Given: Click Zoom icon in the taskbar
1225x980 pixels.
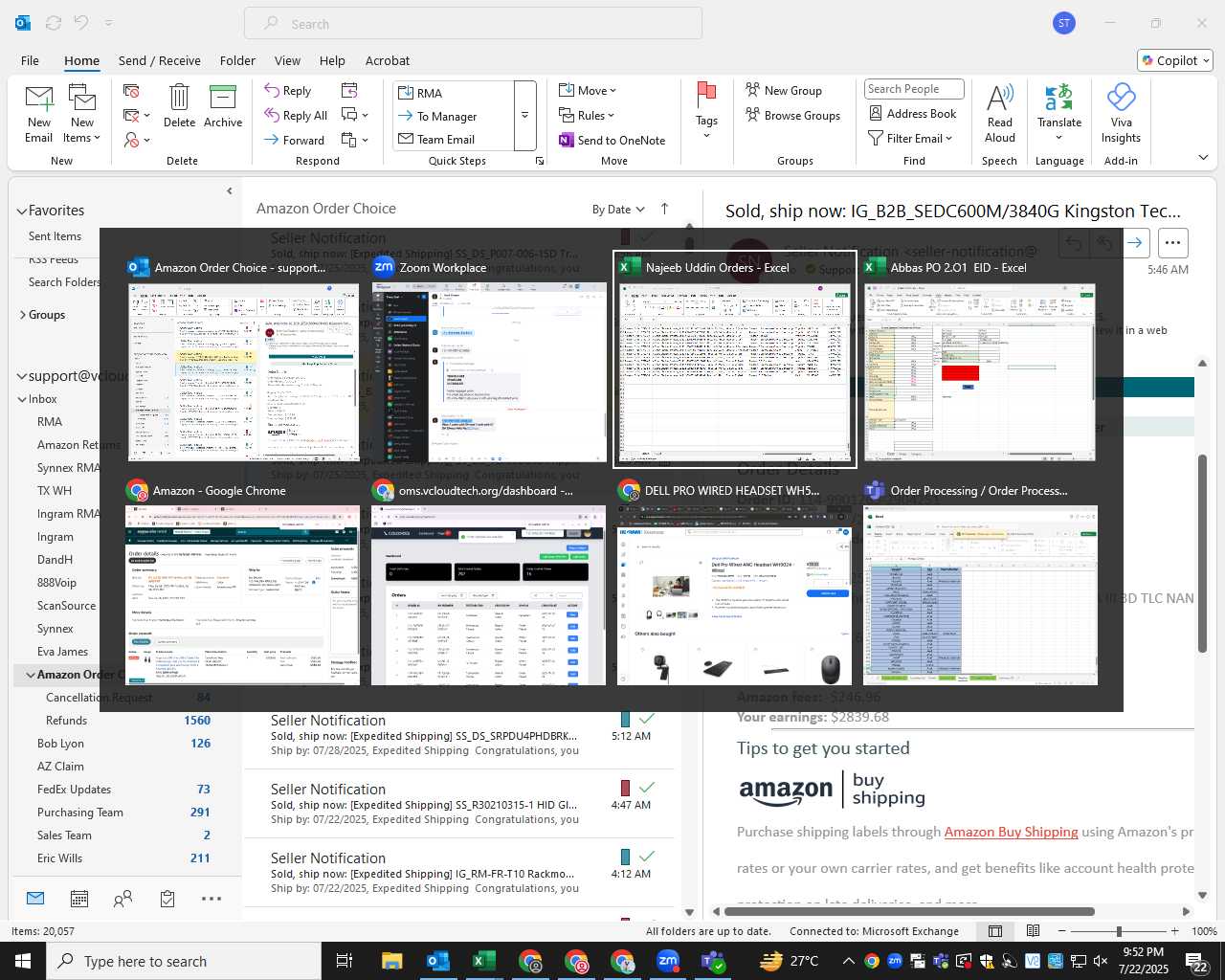Looking at the screenshot, I should (668, 961).
